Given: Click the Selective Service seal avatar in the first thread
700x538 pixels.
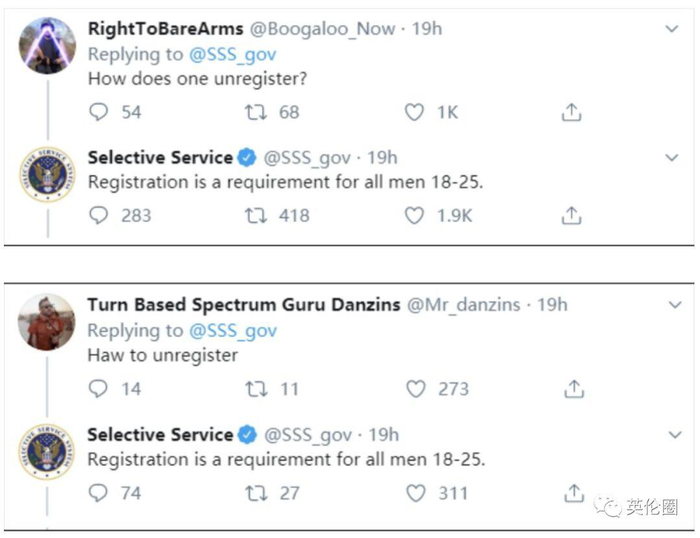Looking at the screenshot, I should click(46, 177).
